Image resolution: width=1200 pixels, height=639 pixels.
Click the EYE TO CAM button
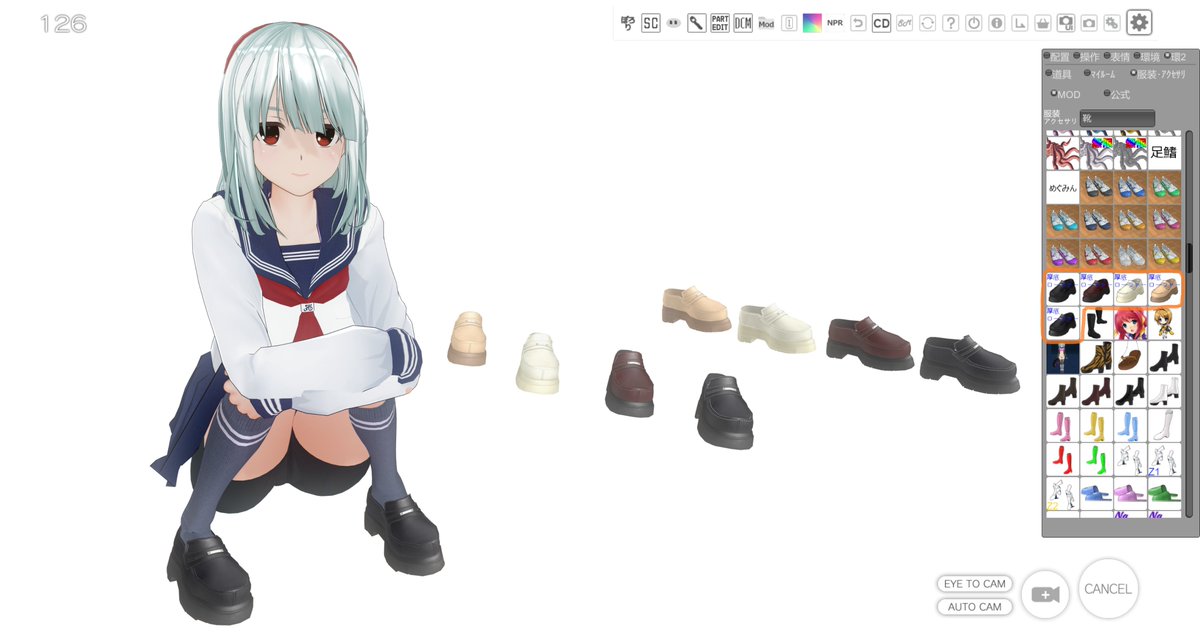974,583
